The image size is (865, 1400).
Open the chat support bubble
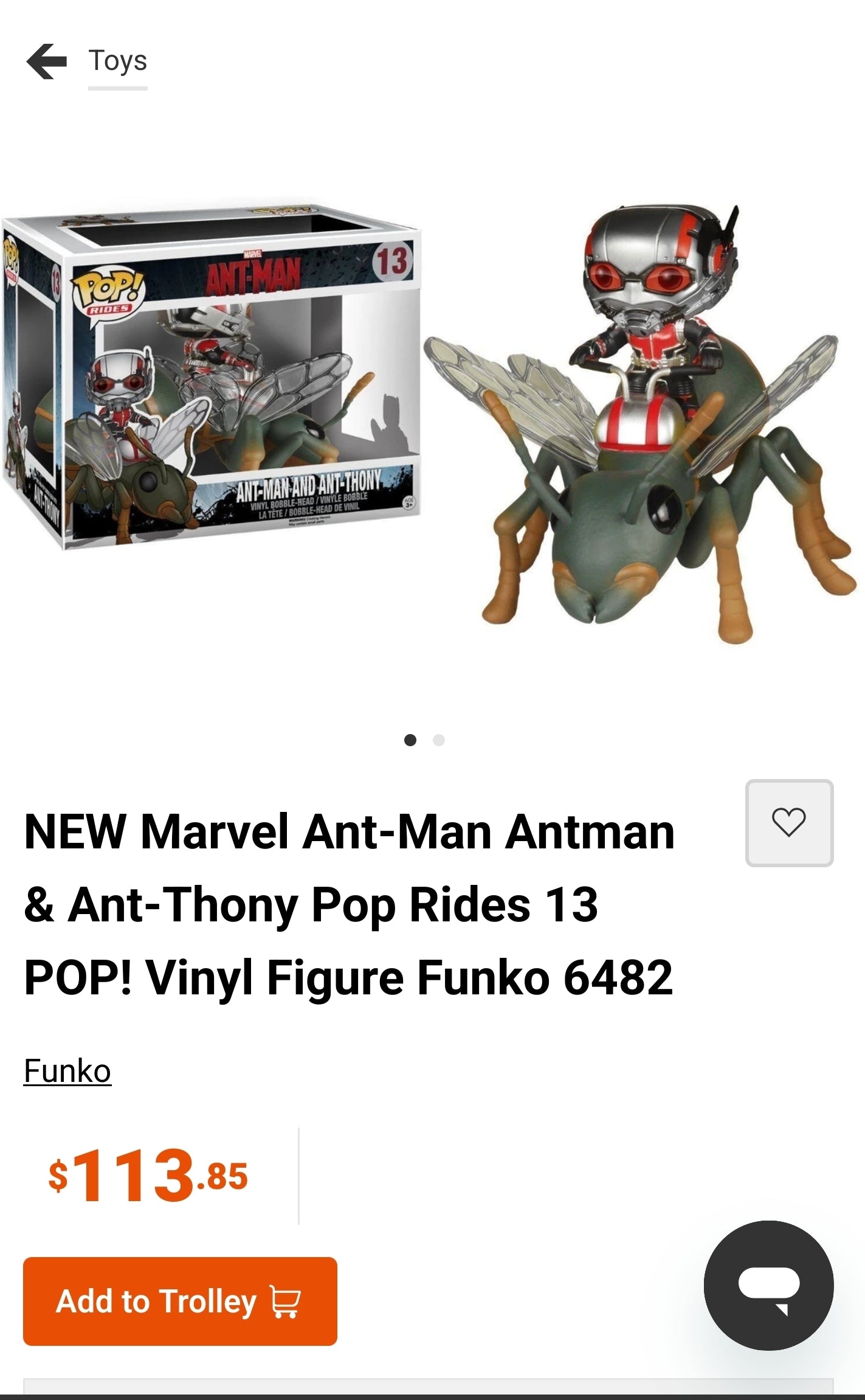coord(768,1285)
